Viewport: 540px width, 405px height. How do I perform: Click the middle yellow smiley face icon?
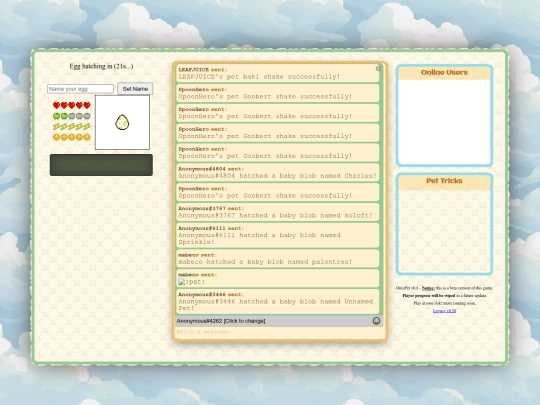[x=72, y=137]
